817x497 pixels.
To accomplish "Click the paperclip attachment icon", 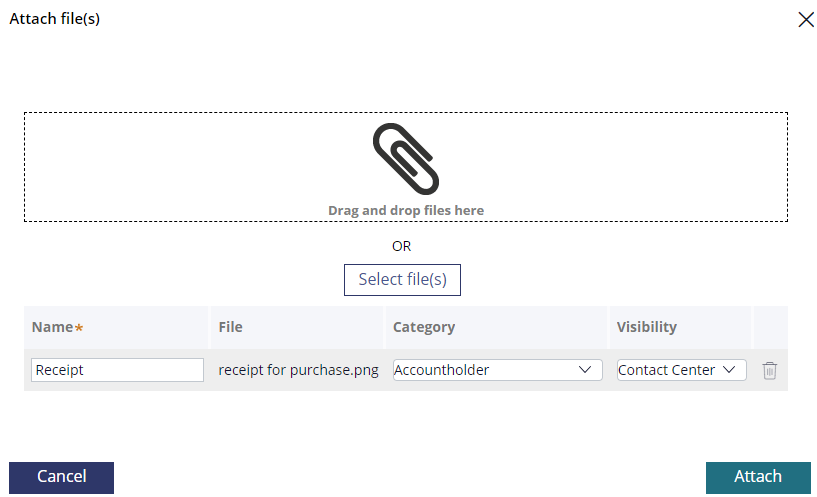I will (406, 159).
